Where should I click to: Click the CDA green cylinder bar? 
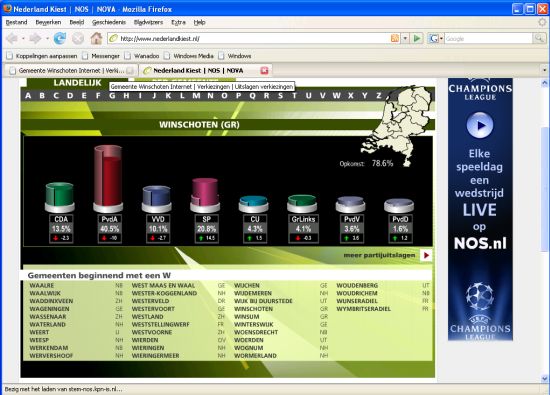pyautogui.click(x=60, y=197)
